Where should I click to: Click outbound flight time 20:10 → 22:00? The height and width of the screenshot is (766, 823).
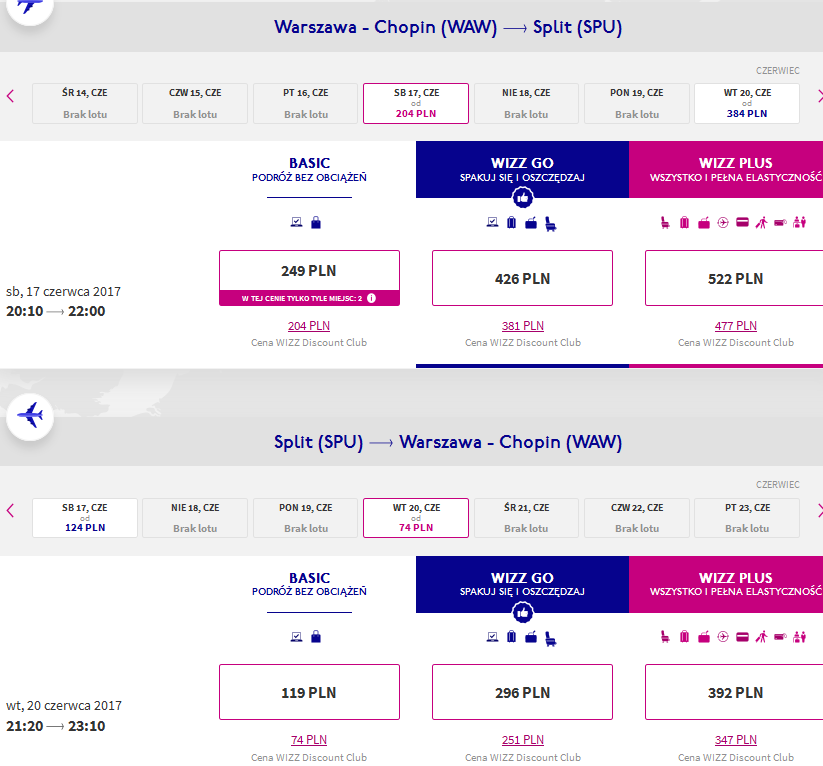(x=56, y=311)
